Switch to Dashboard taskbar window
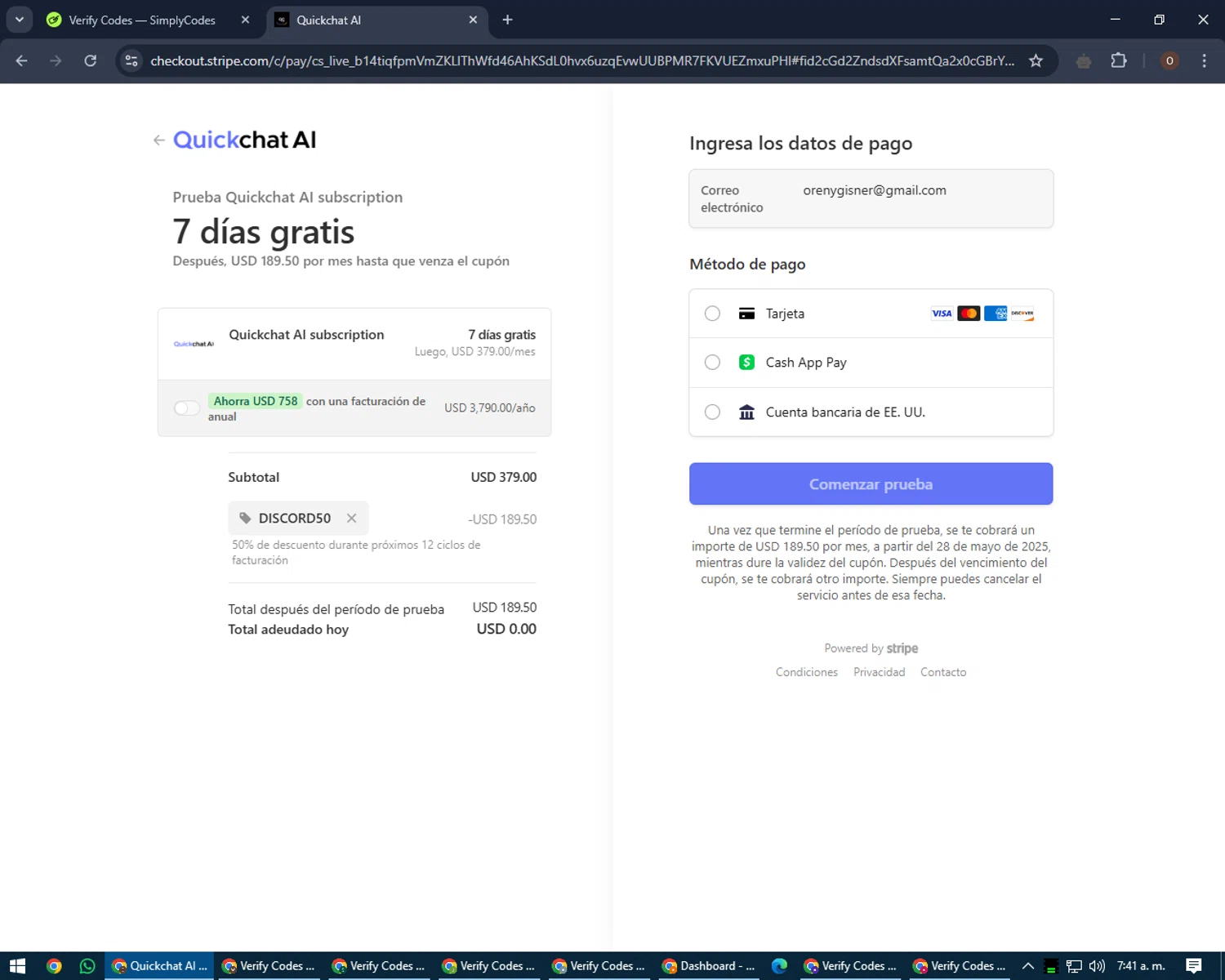Image resolution: width=1225 pixels, height=980 pixels. (709, 966)
